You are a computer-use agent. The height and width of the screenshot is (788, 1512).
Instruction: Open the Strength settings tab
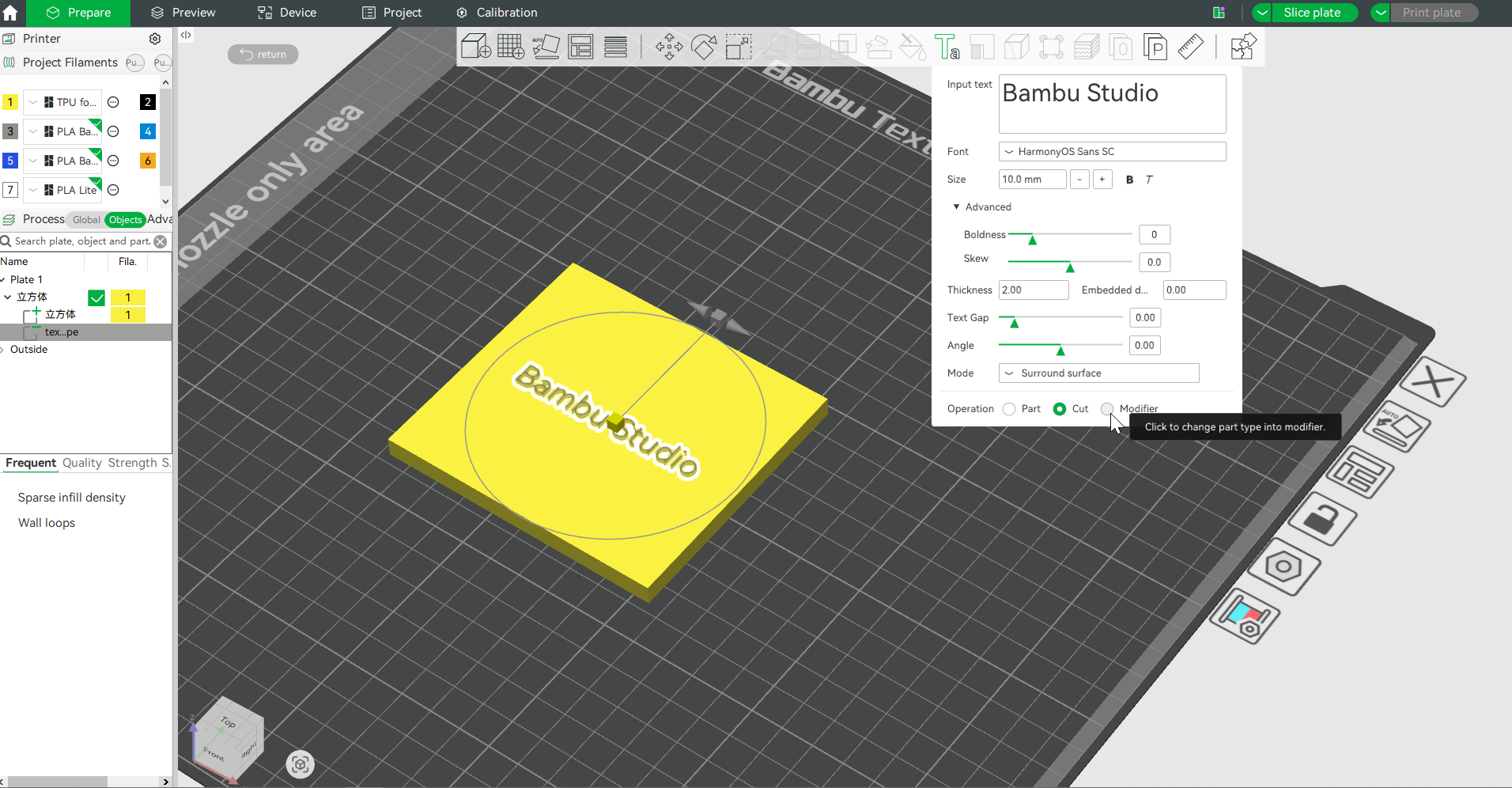coord(133,463)
